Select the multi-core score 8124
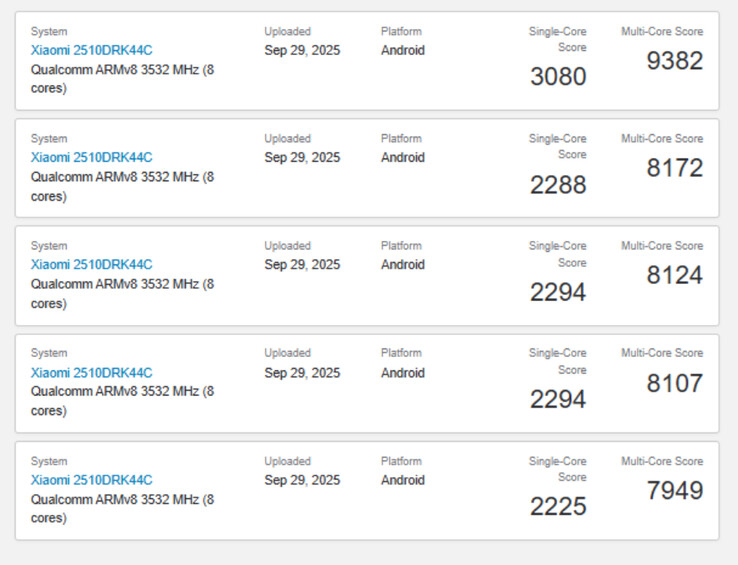 tap(674, 275)
